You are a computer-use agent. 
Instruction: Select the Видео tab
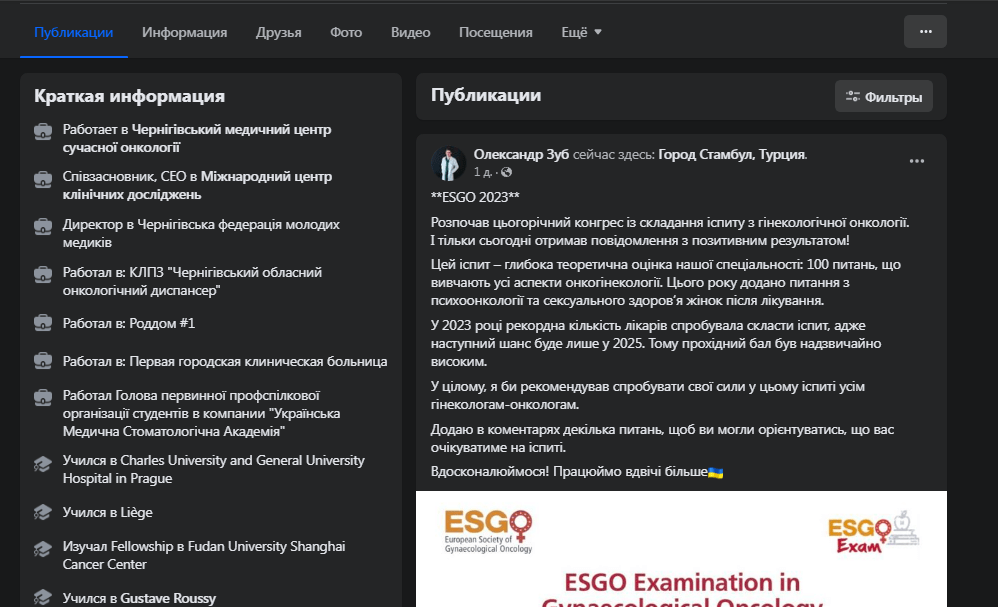[410, 32]
